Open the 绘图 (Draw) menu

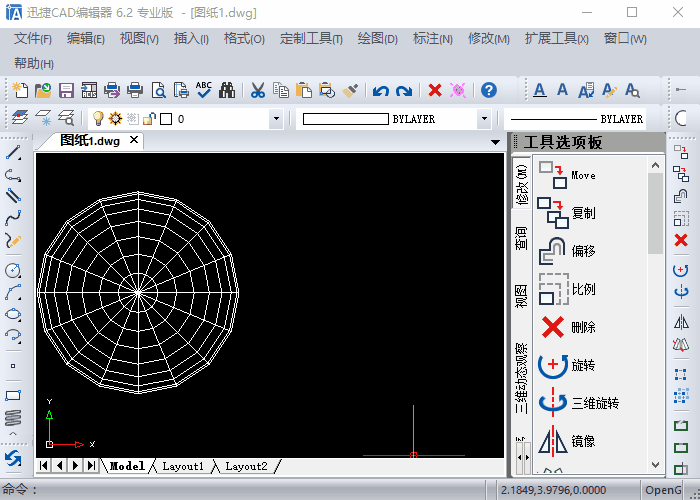tap(376, 39)
